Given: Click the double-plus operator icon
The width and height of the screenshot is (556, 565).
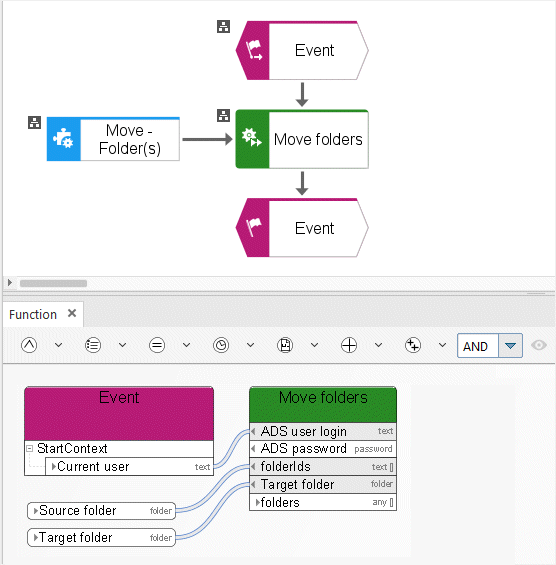Looking at the screenshot, I should point(413,345).
